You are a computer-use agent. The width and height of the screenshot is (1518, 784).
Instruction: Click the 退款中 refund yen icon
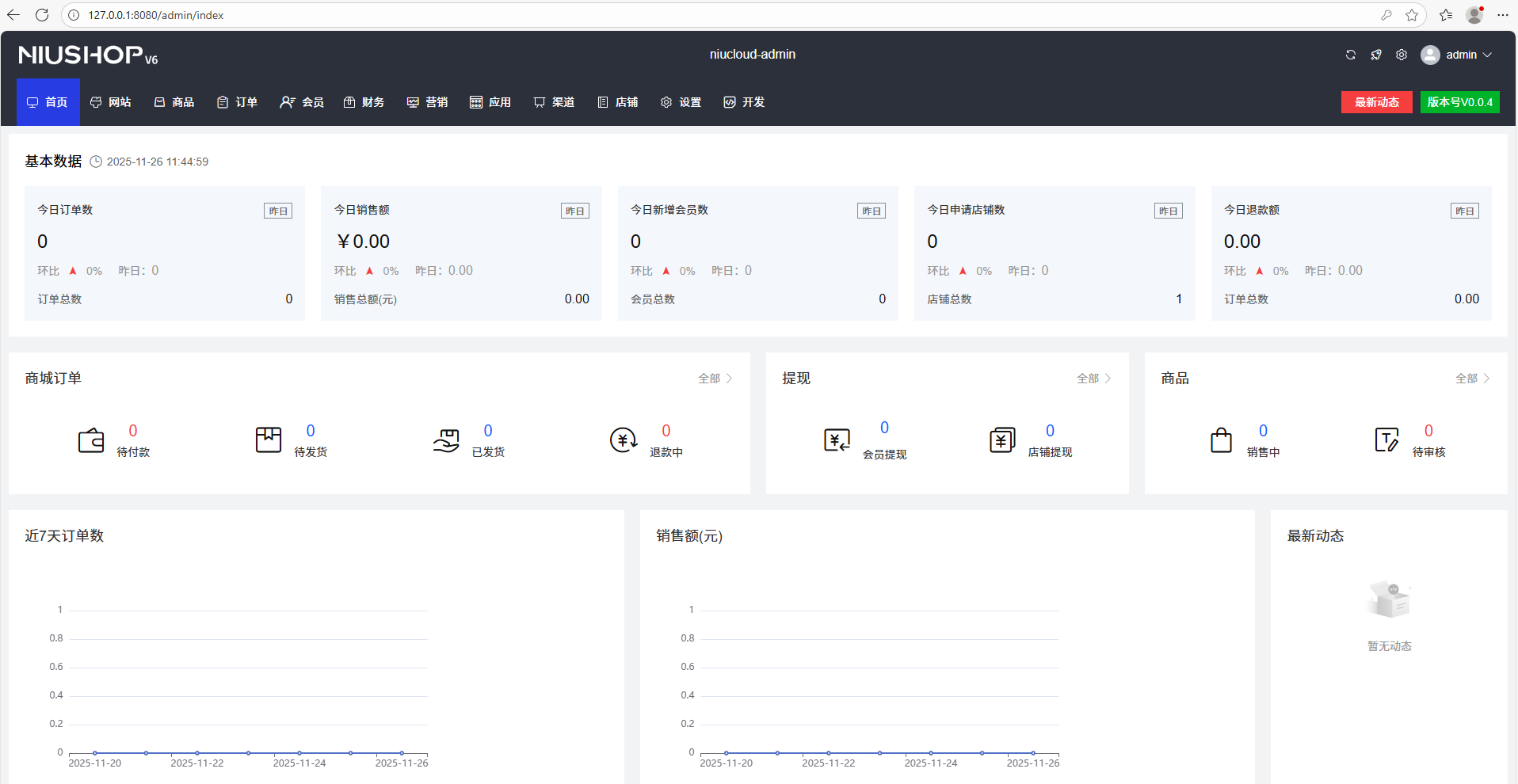pos(624,440)
